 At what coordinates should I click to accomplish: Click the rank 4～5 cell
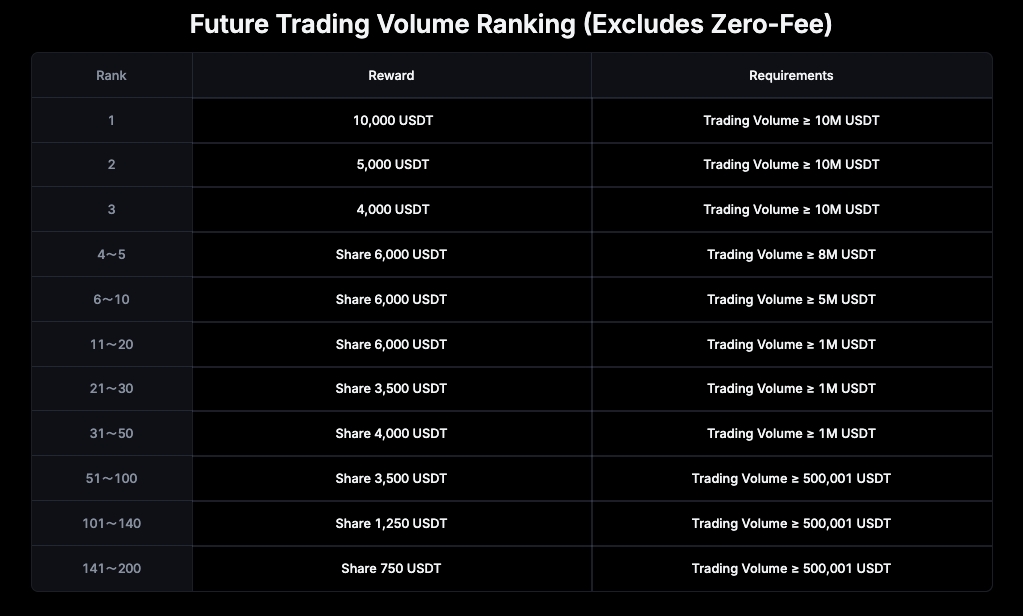(111, 254)
